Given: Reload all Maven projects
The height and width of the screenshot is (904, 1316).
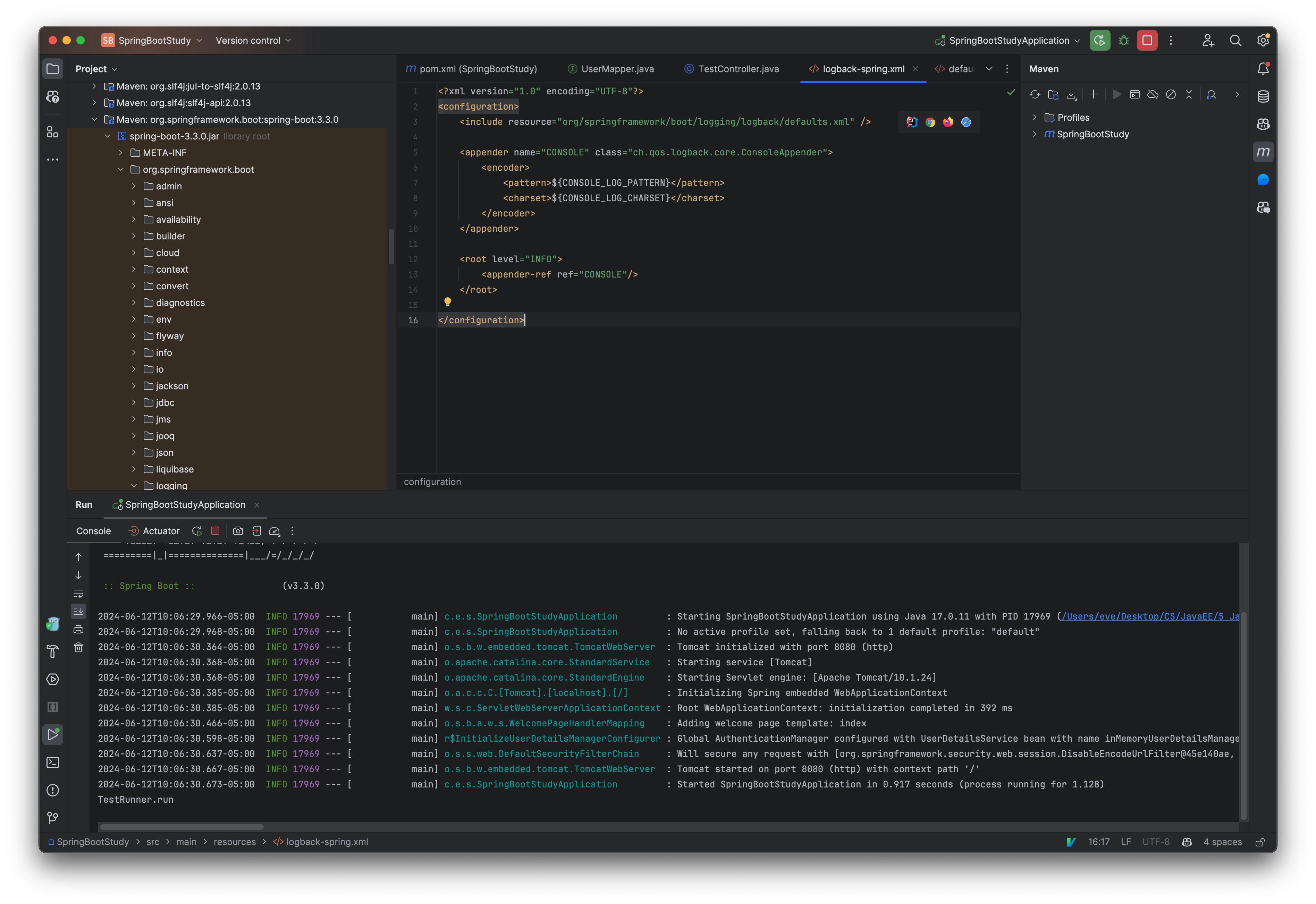Looking at the screenshot, I should pos(1035,95).
